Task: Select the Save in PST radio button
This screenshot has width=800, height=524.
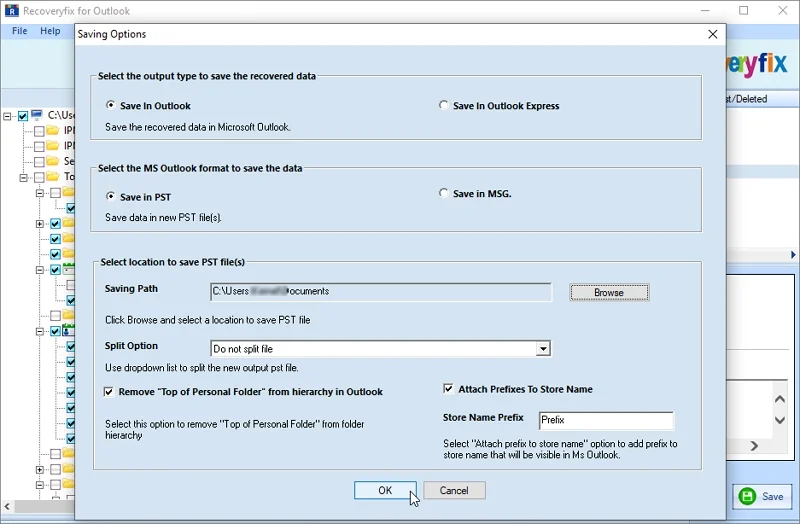Action: pos(110,196)
